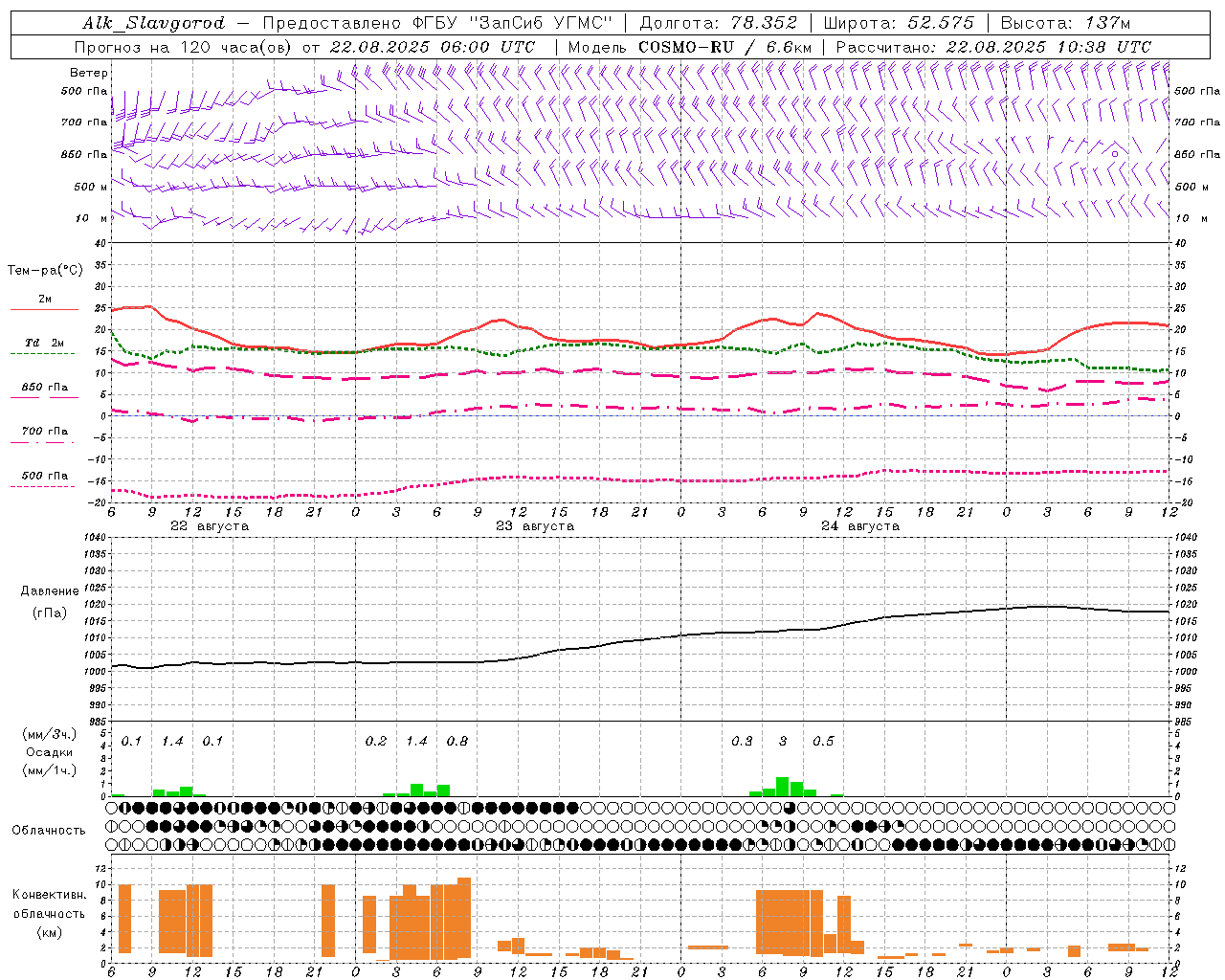Screen dimensions: 1225x980
Task: Click the precipitation value '0.8' label
Action: (x=457, y=741)
